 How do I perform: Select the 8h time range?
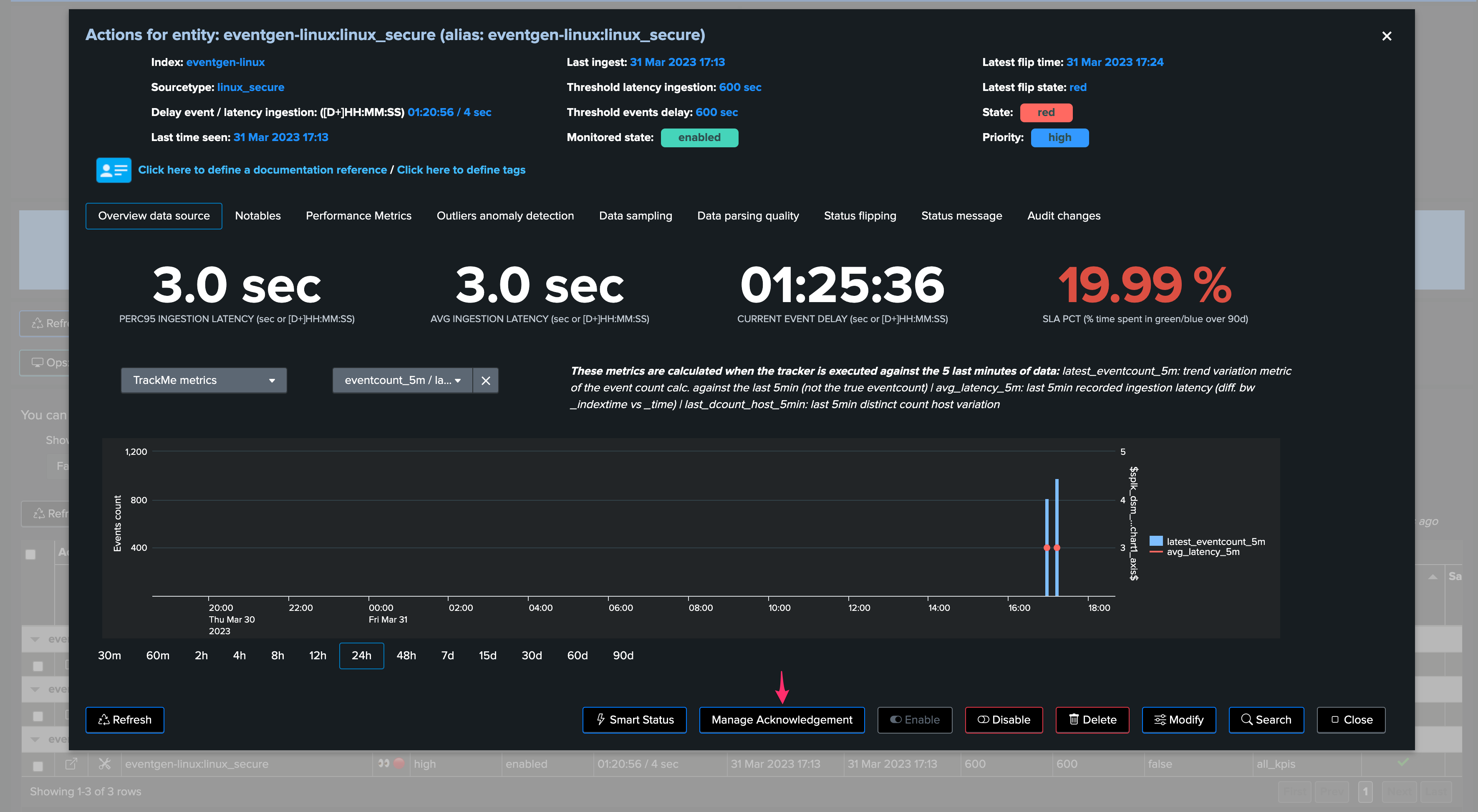point(277,656)
